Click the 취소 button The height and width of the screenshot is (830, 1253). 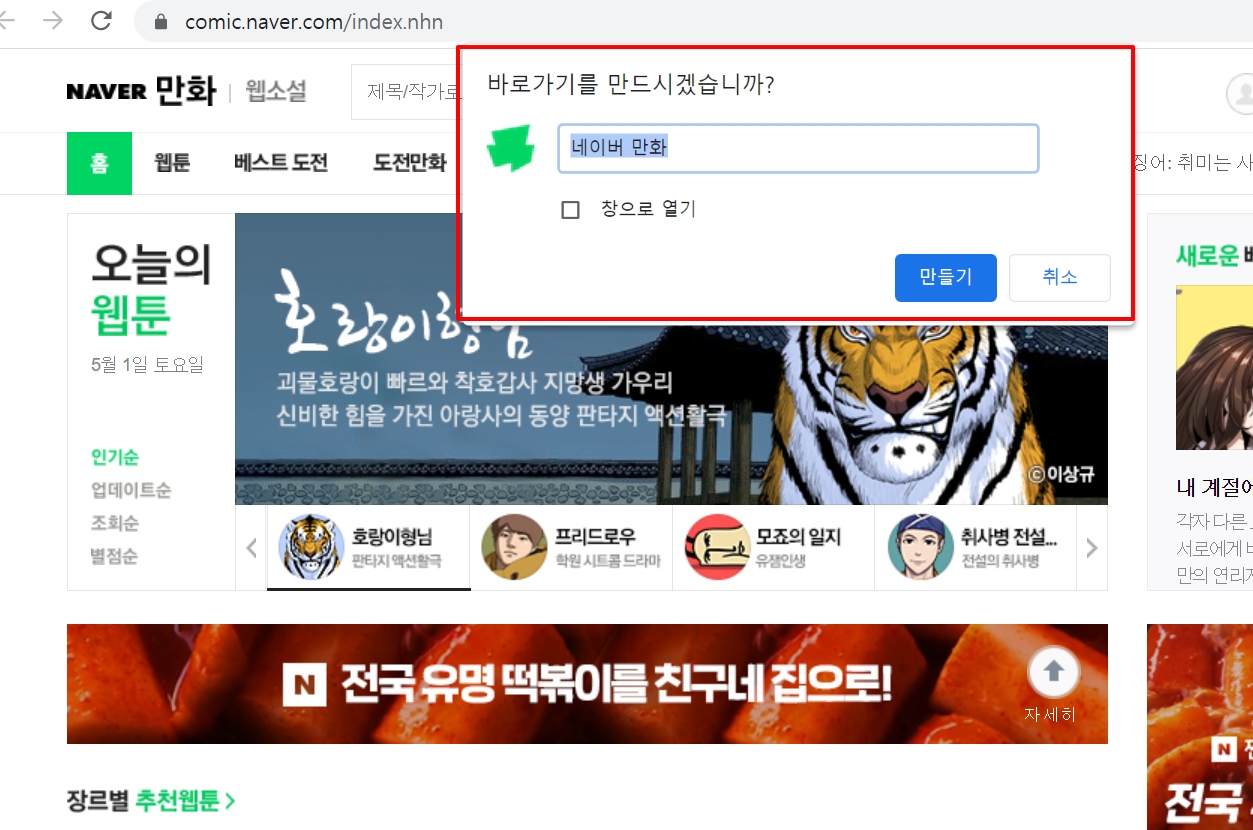pos(1059,277)
